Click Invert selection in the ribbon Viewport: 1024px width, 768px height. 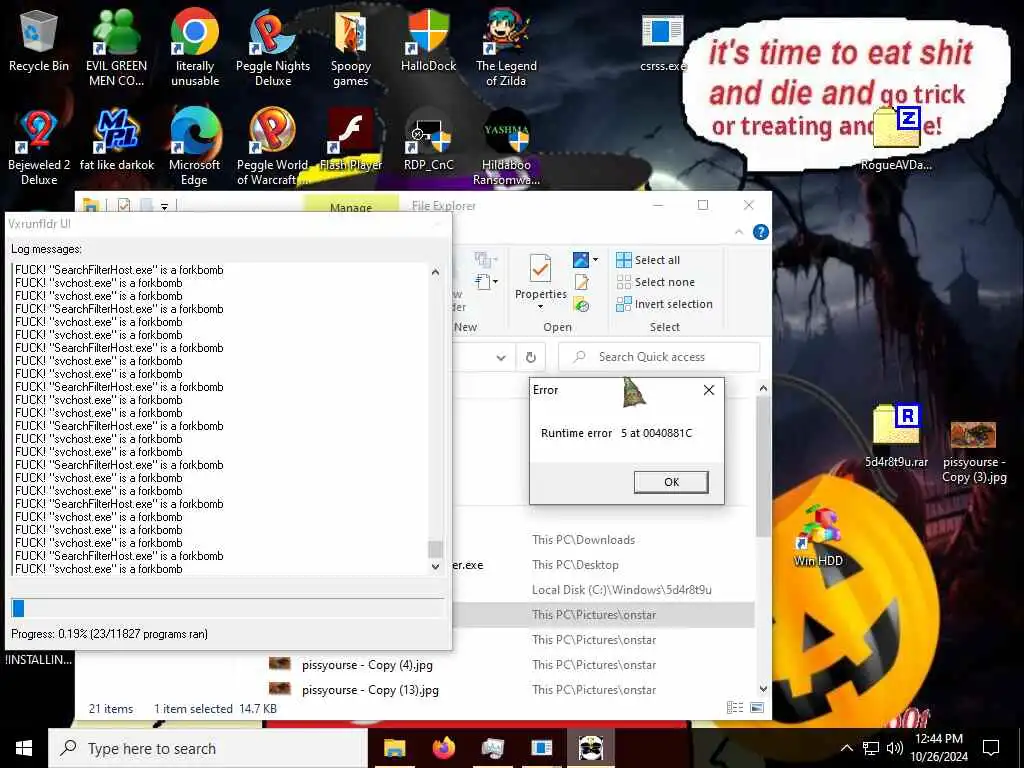pyautogui.click(x=664, y=304)
